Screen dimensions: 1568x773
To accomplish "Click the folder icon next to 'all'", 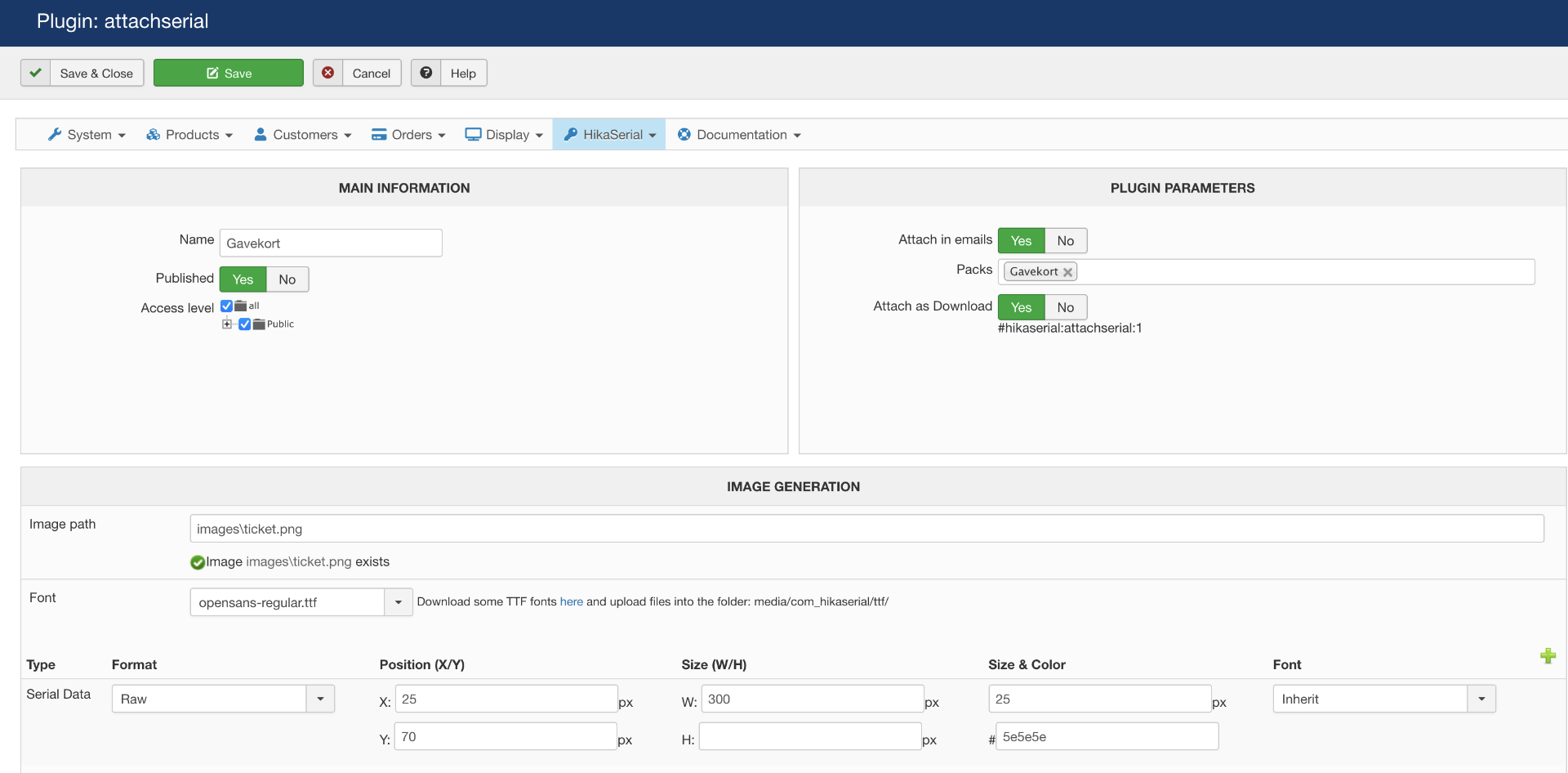I will [x=241, y=306].
